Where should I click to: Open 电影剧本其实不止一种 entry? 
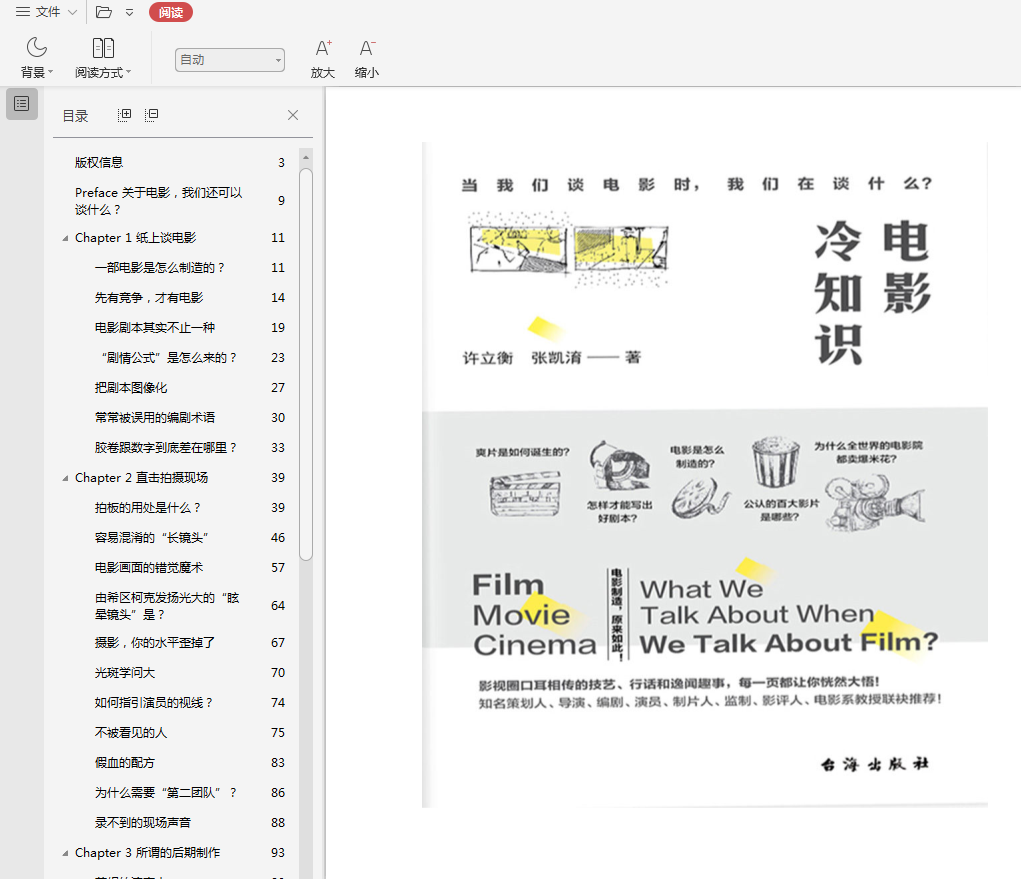point(155,328)
